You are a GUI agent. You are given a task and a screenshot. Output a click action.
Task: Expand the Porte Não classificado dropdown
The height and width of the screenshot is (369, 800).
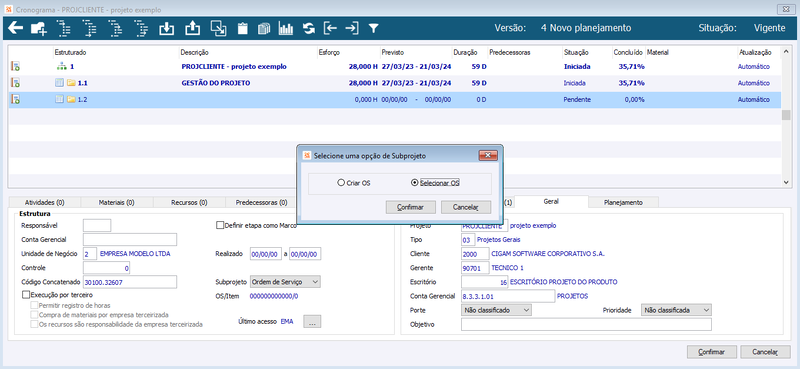pos(496,310)
